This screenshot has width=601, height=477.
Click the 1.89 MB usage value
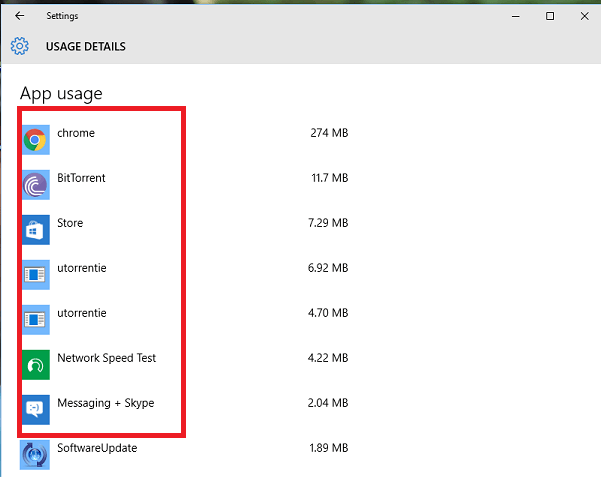tap(329, 448)
